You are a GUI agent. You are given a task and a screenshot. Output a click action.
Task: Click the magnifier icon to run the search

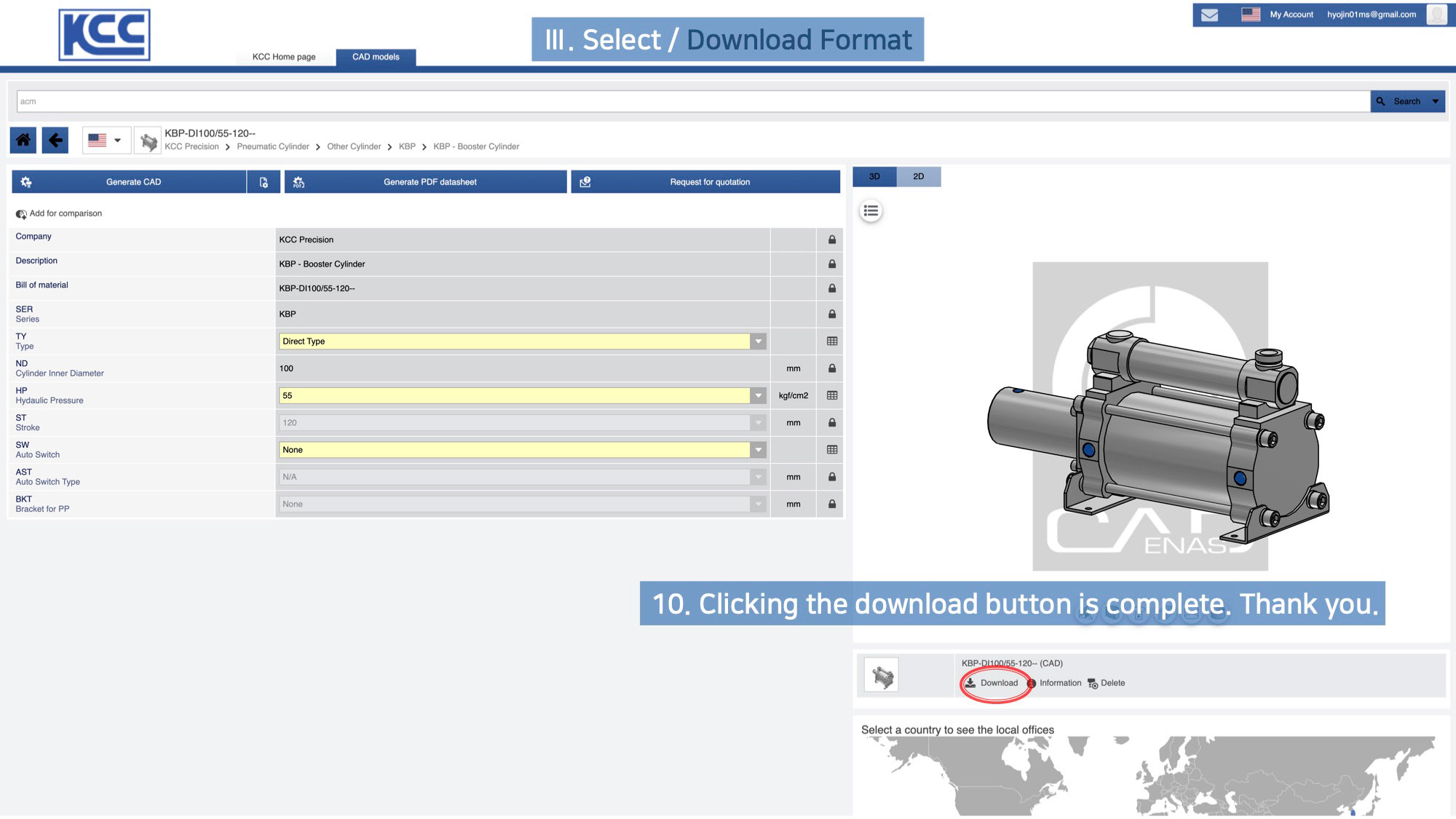(1380, 101)
